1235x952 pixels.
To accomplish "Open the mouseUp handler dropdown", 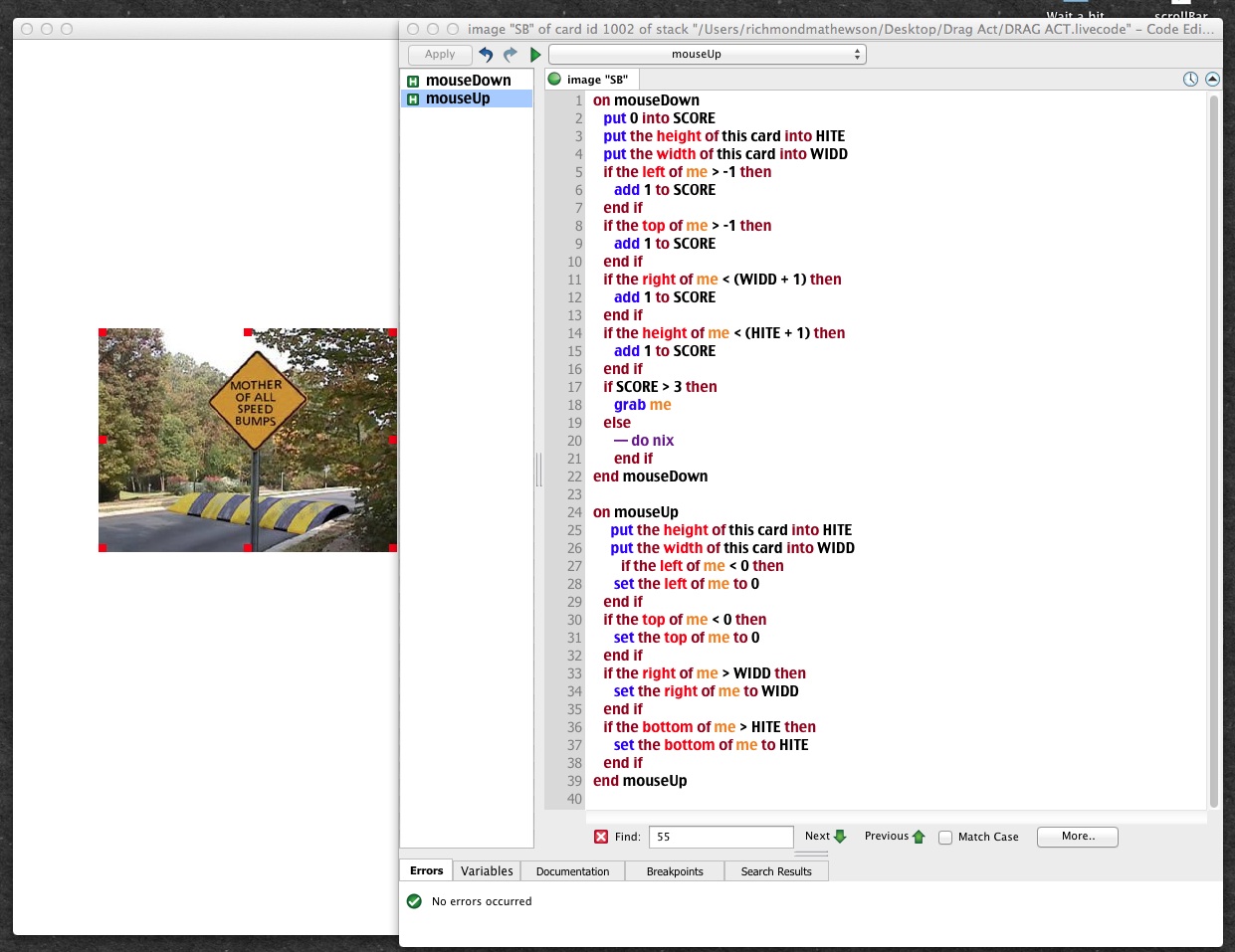I will pos(707,55).
